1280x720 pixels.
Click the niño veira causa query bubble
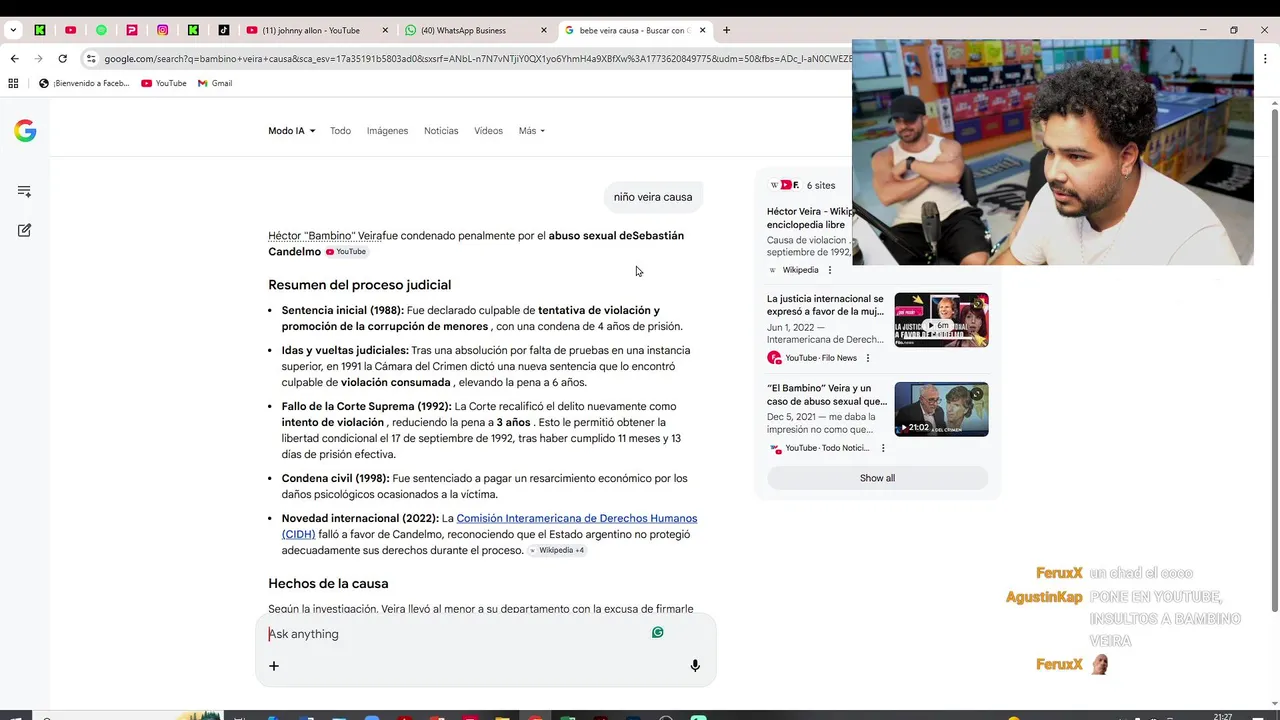[x=653, y=197]
